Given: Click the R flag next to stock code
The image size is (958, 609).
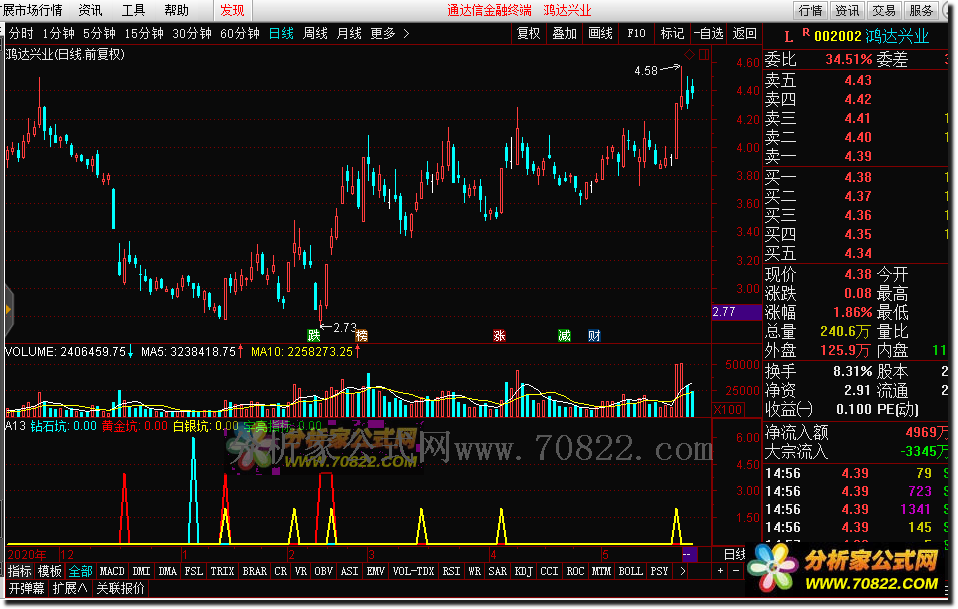Looking at the screenshot, I should pyautogui.click(x=806, y=32).
